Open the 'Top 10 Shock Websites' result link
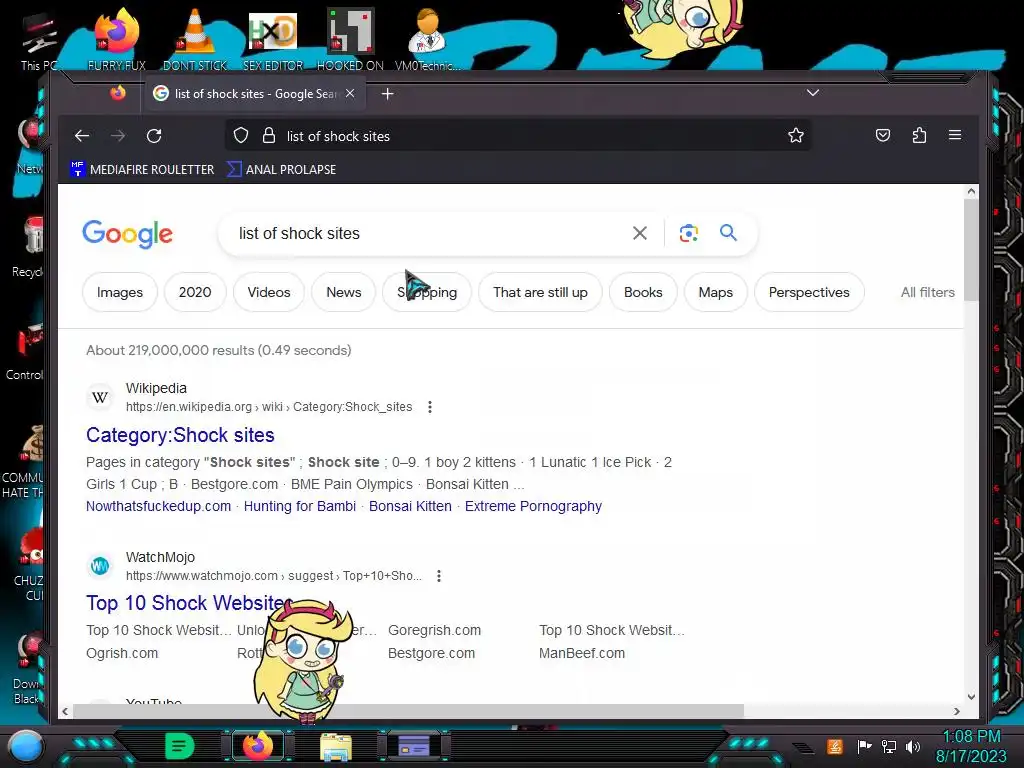This screenshot has height=768, width=1024. pos(189,603)
